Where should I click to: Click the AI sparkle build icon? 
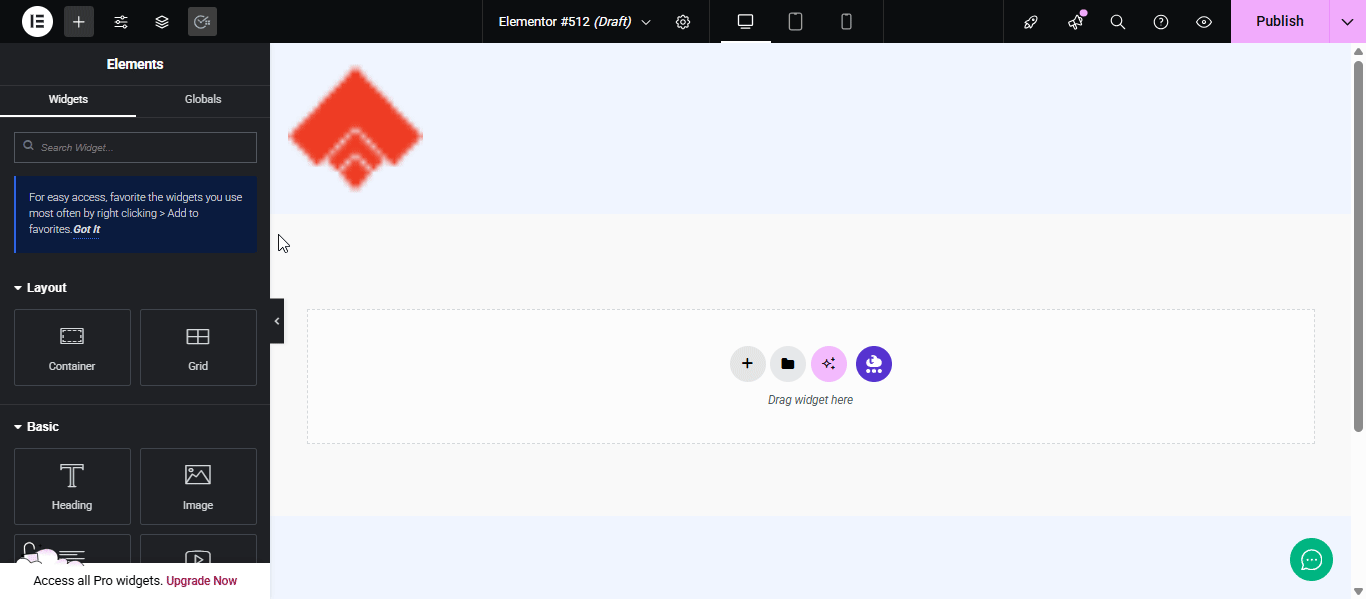pos(829,364)
